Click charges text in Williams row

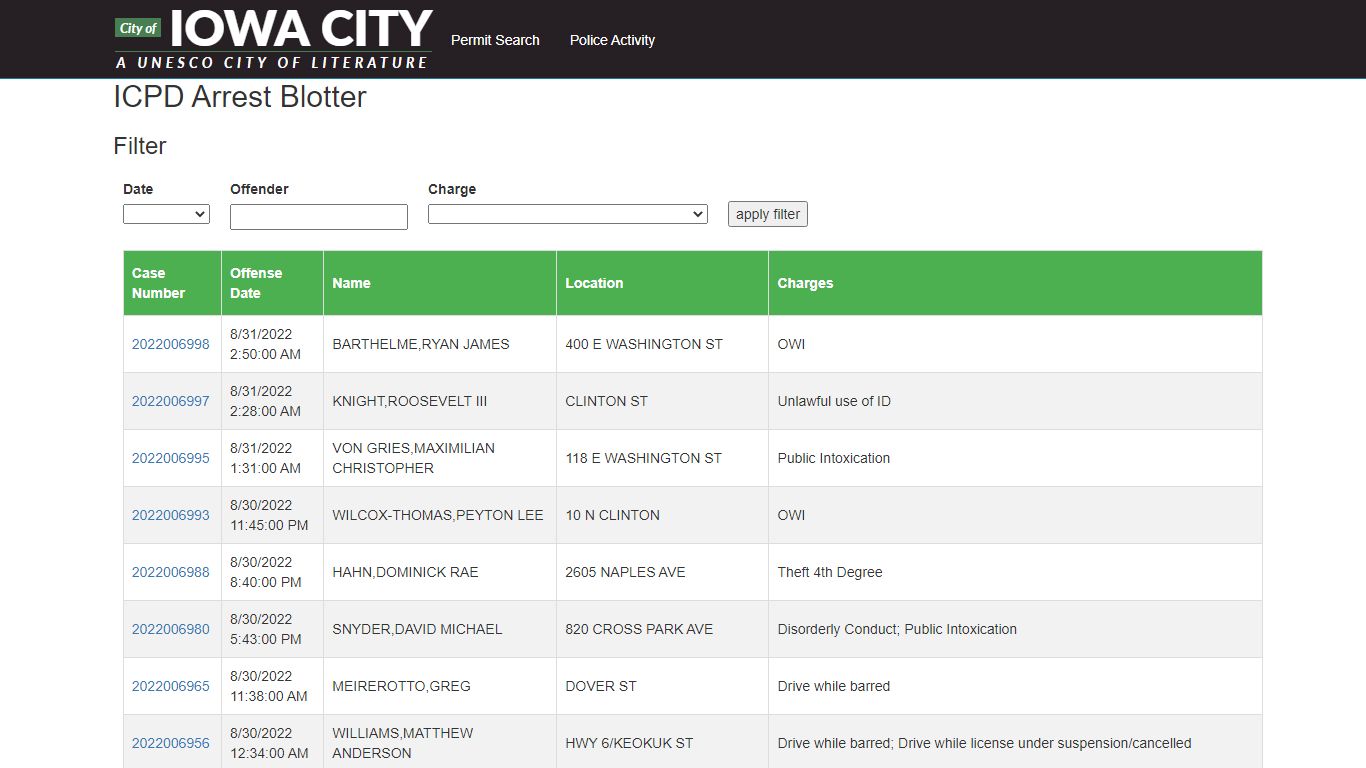pyautogui.click(x=984, y=743)
